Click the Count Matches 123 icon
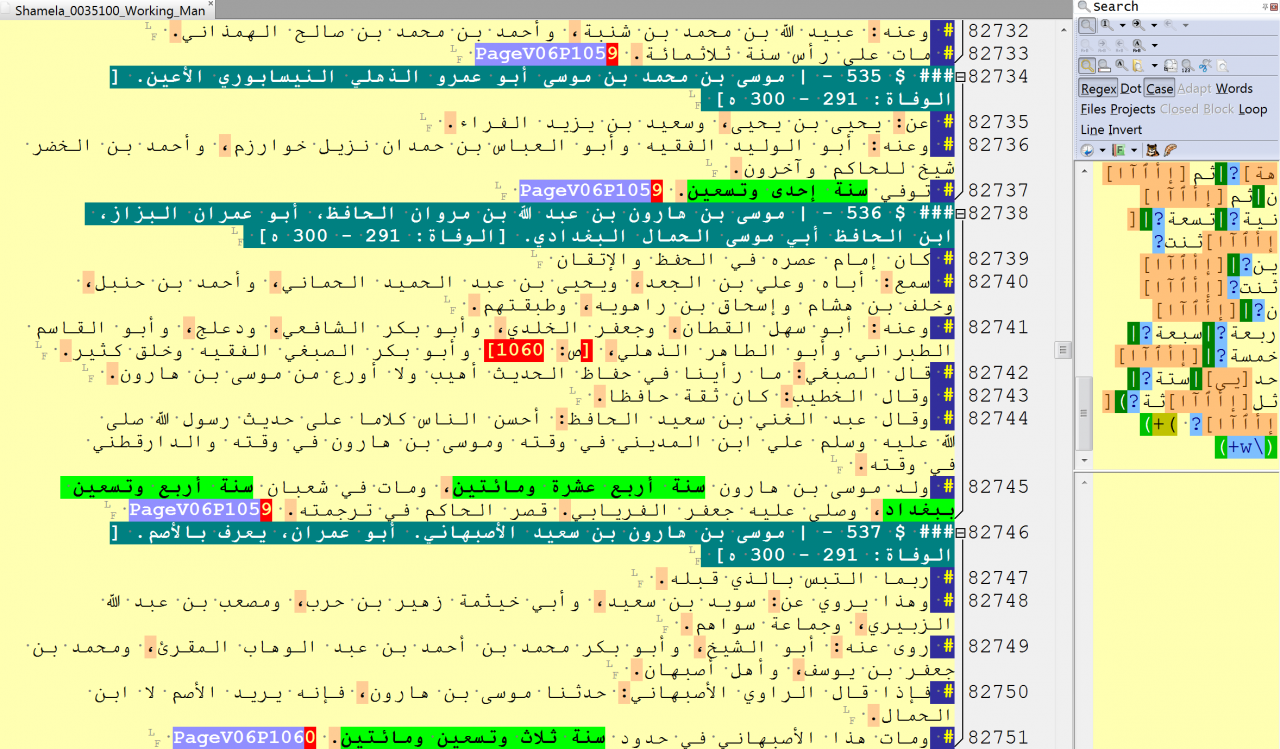1280x749 pixels. coord(1187,65)
